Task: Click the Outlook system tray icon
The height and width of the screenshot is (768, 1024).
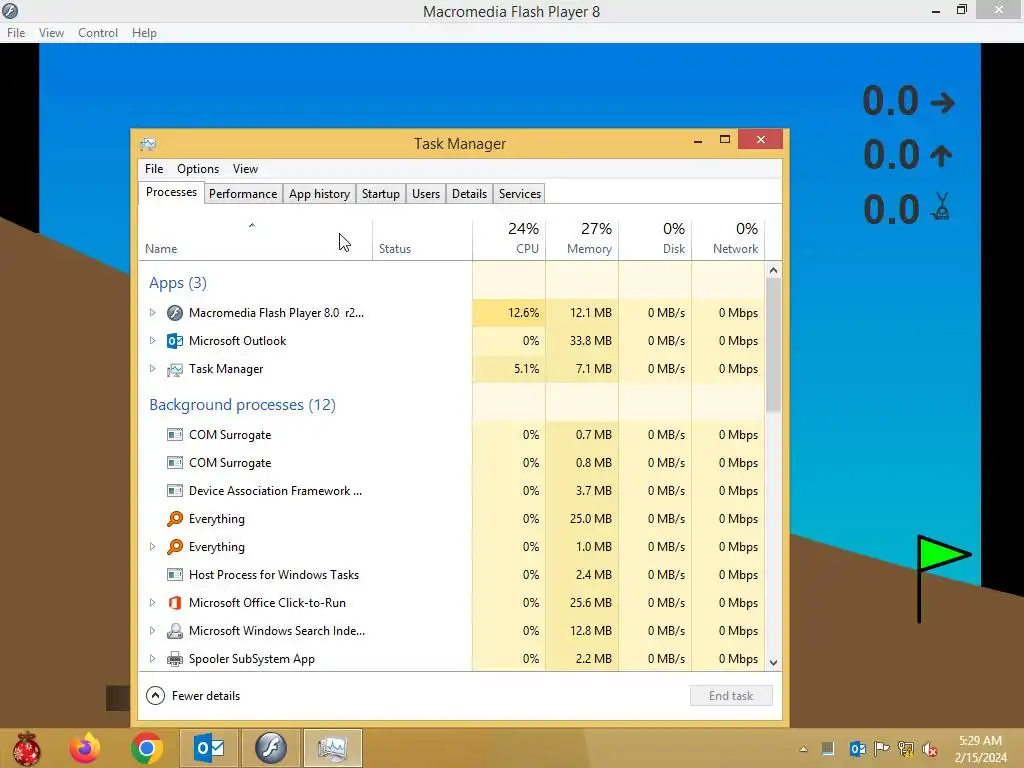Action: [x=857, y=749]
